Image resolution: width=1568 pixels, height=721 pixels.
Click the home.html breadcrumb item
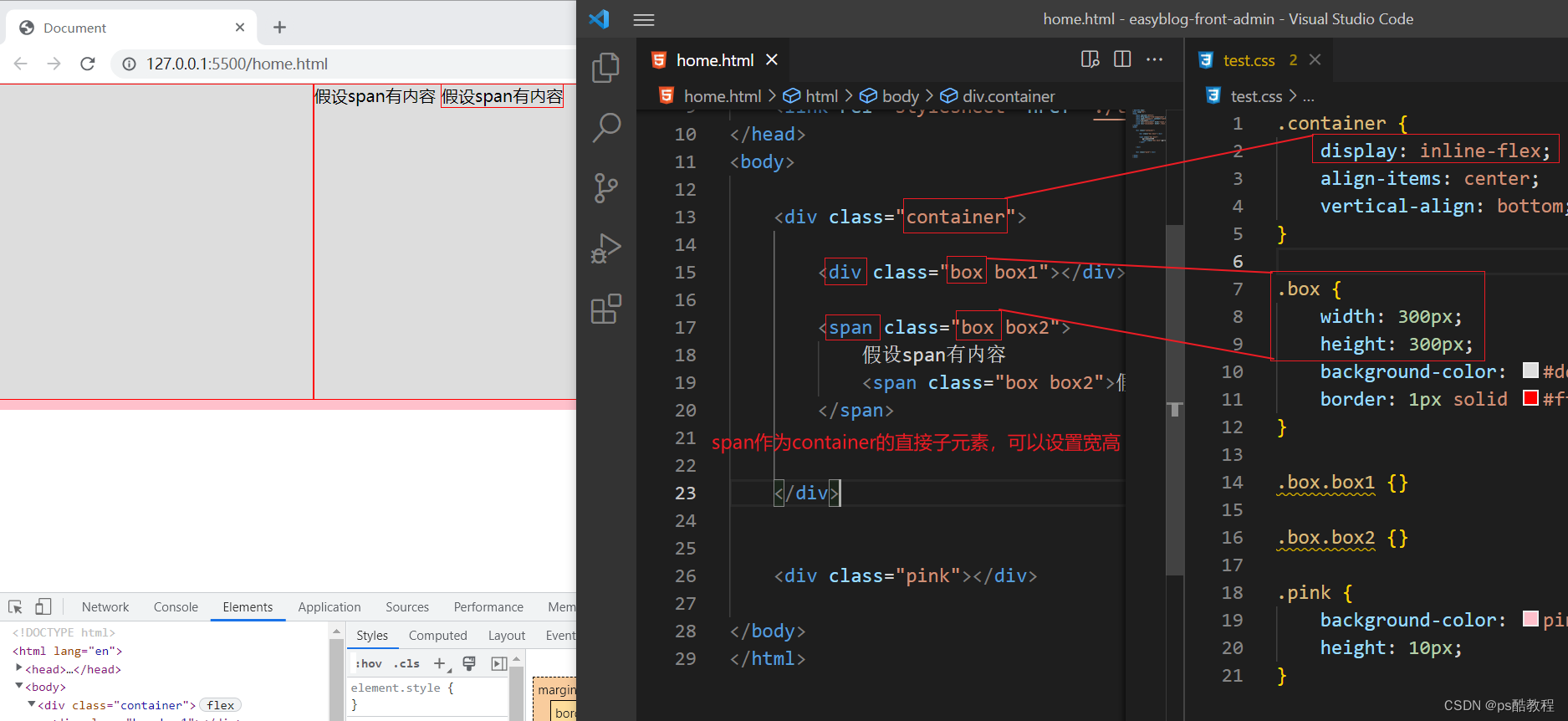coord(723,96)
